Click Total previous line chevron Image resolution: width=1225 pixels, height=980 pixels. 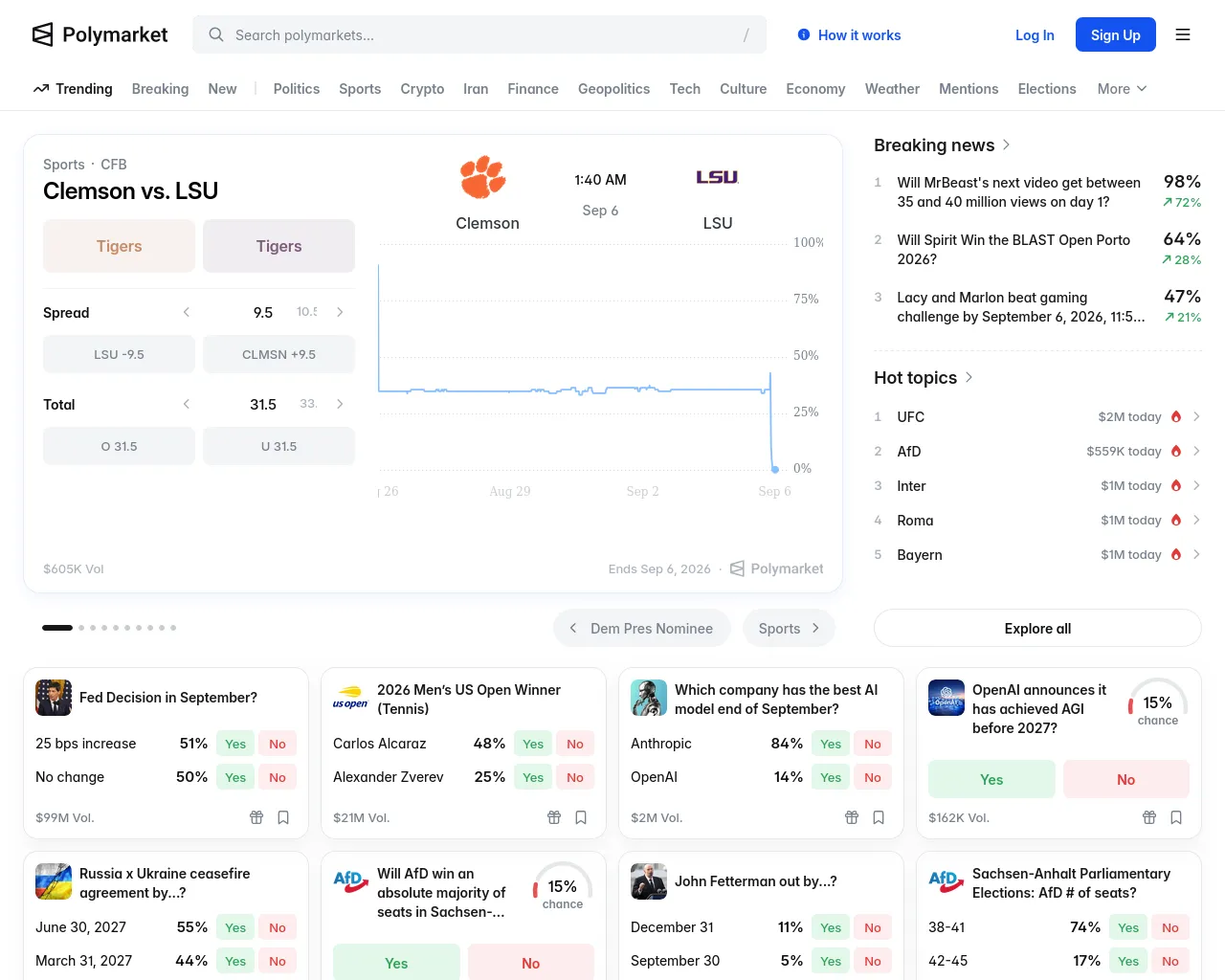coord(187,404)
